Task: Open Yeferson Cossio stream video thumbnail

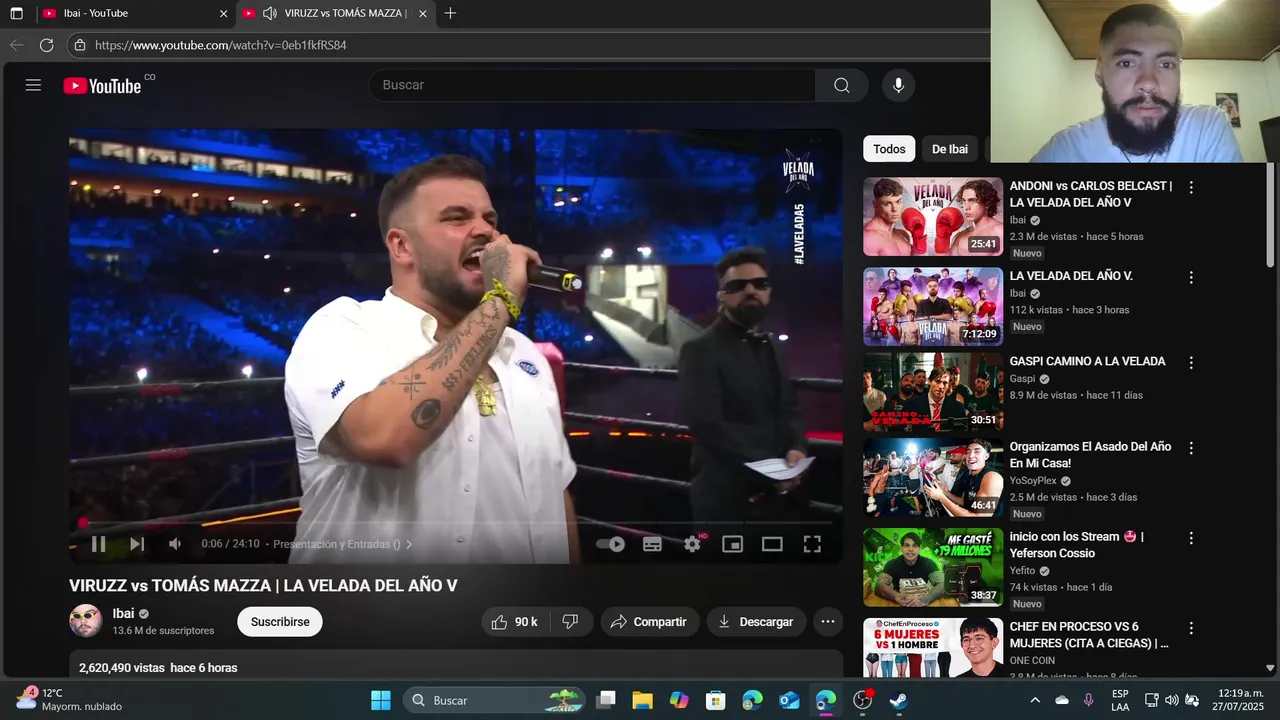Action: [x=933, y=568]
